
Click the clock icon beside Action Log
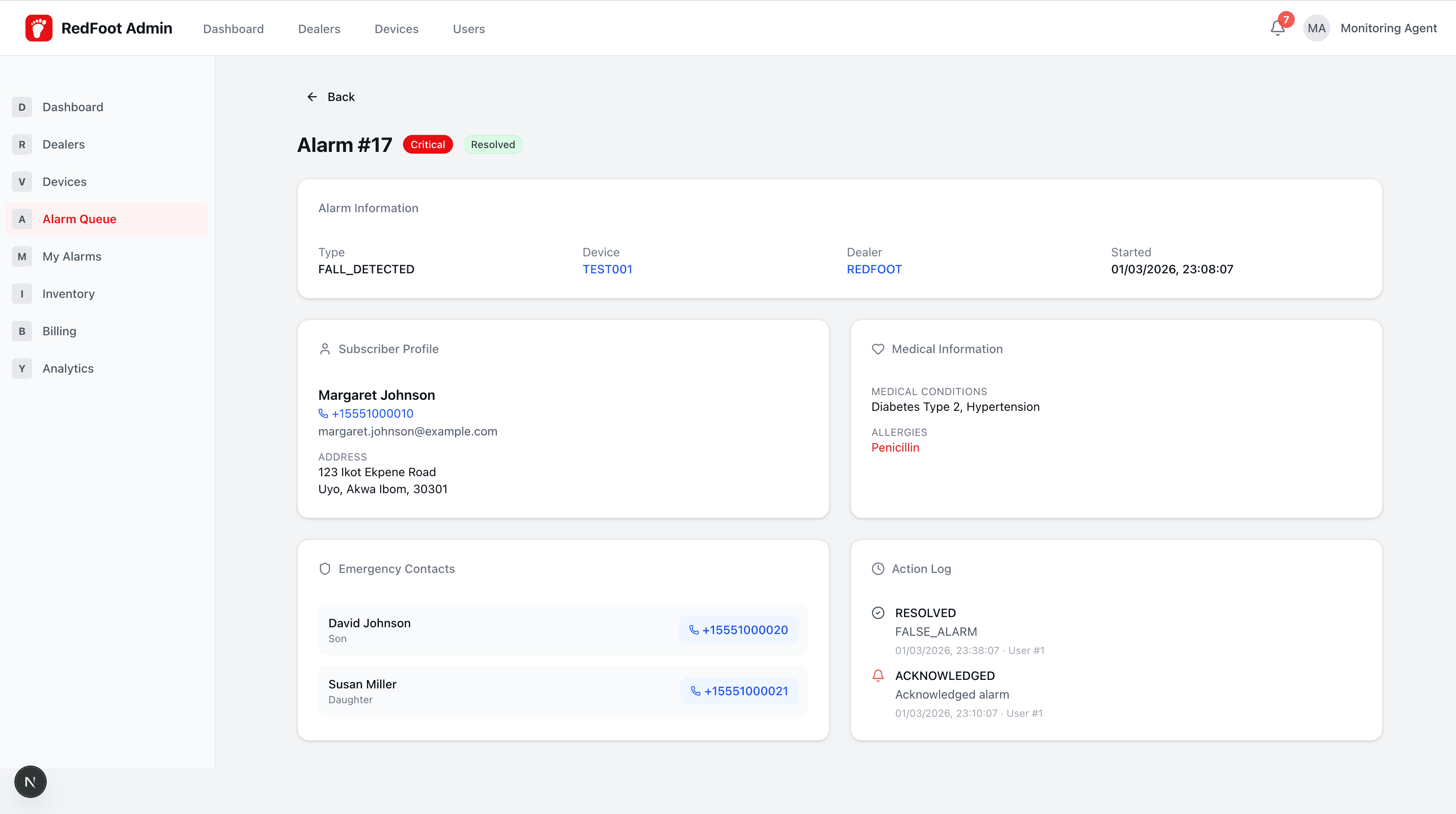click(x=878, y=569)
